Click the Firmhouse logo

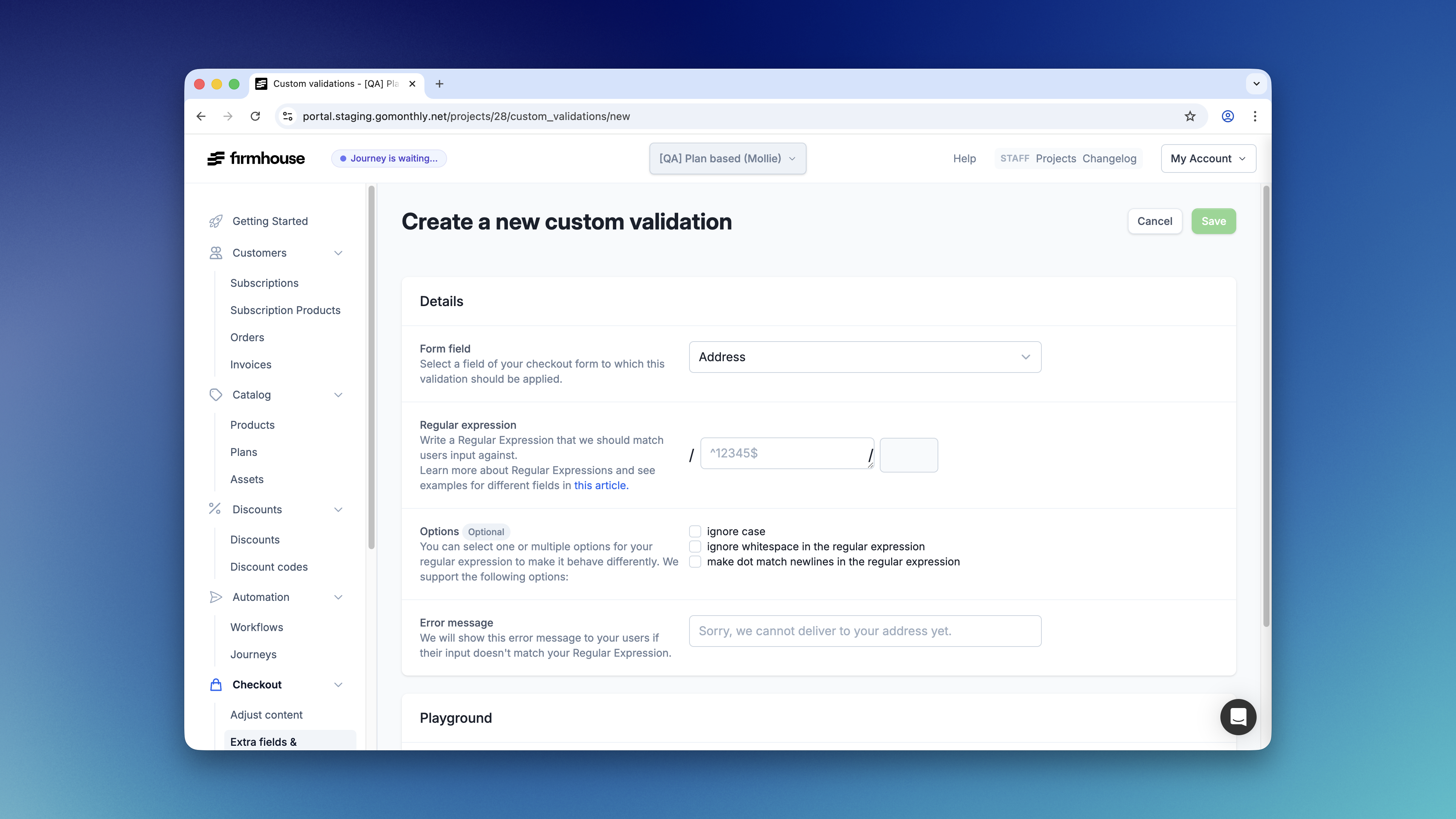click(256, 158)
